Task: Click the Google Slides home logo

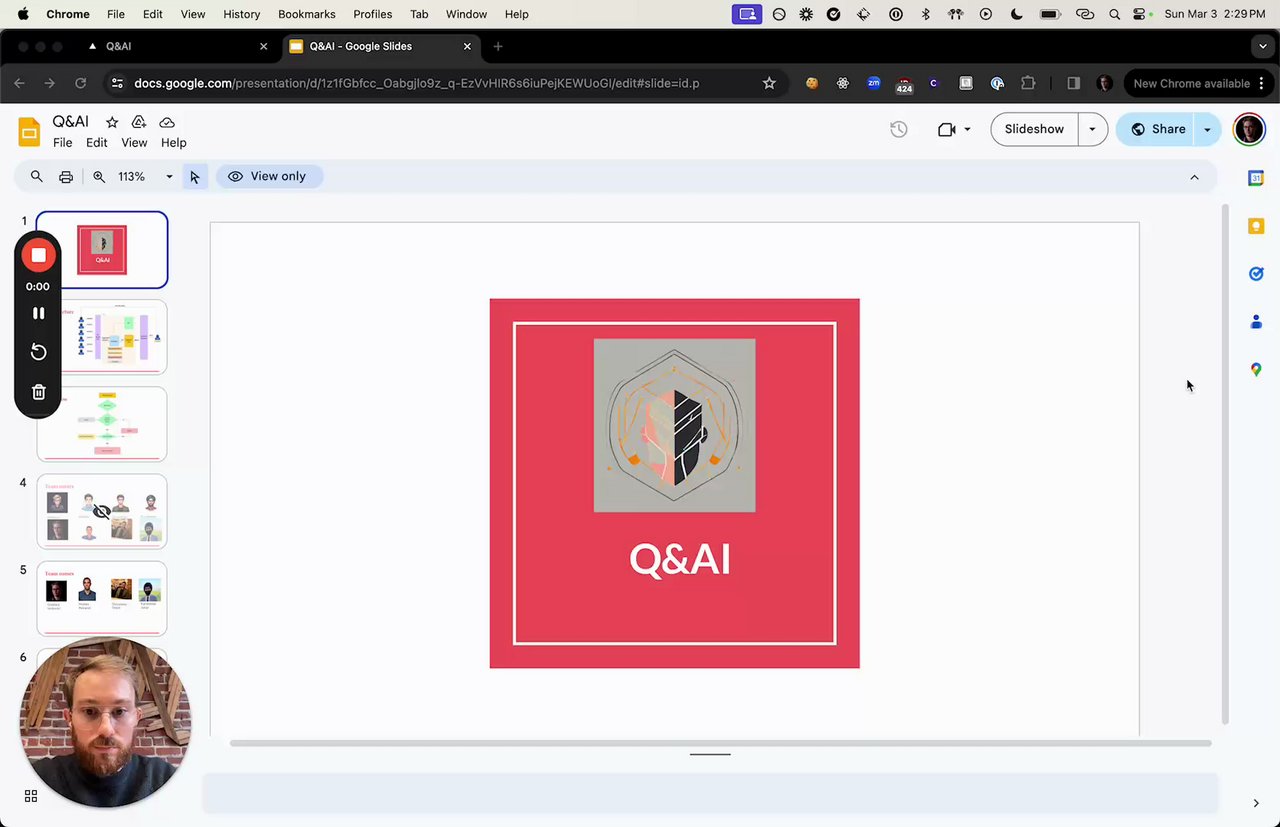Action: coord(29,131)
